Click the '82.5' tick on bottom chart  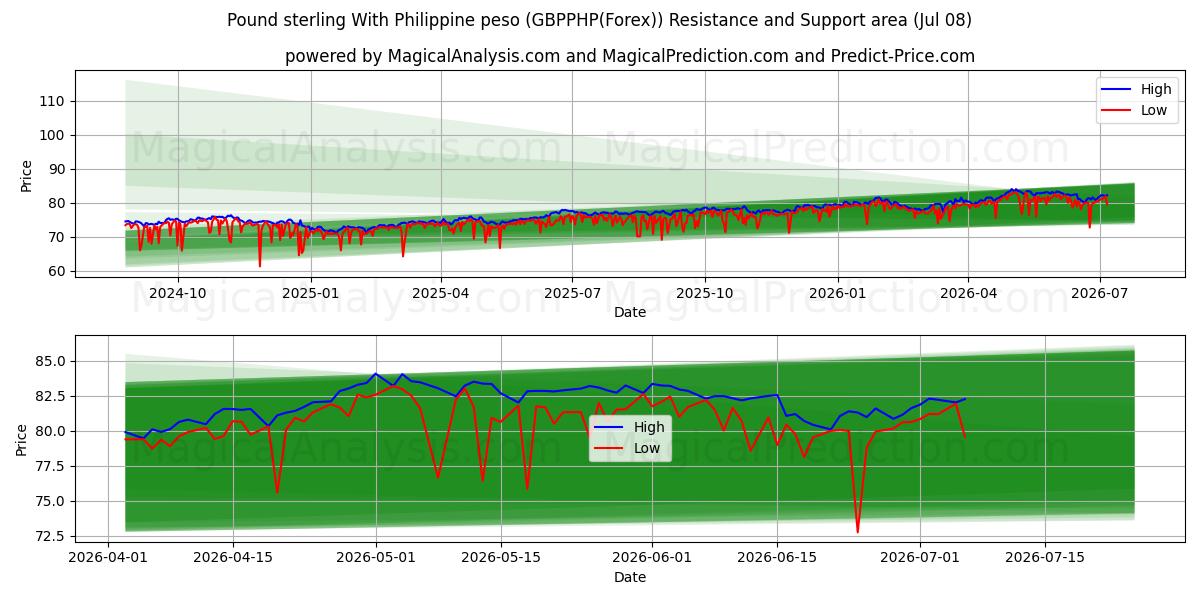(x=51, y=396)
